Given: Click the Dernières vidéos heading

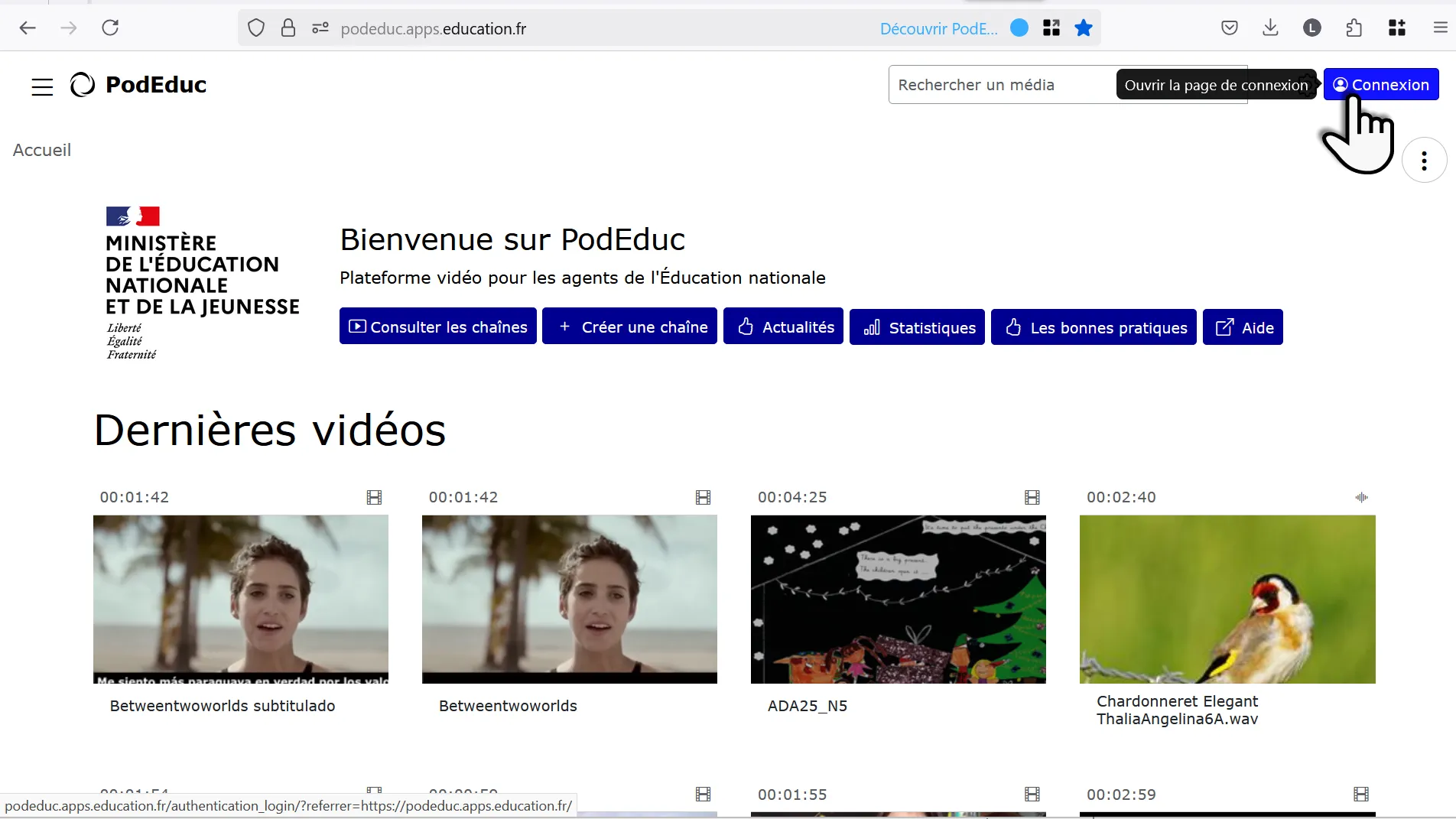Looking at the screenshot, I should [270, 430].
